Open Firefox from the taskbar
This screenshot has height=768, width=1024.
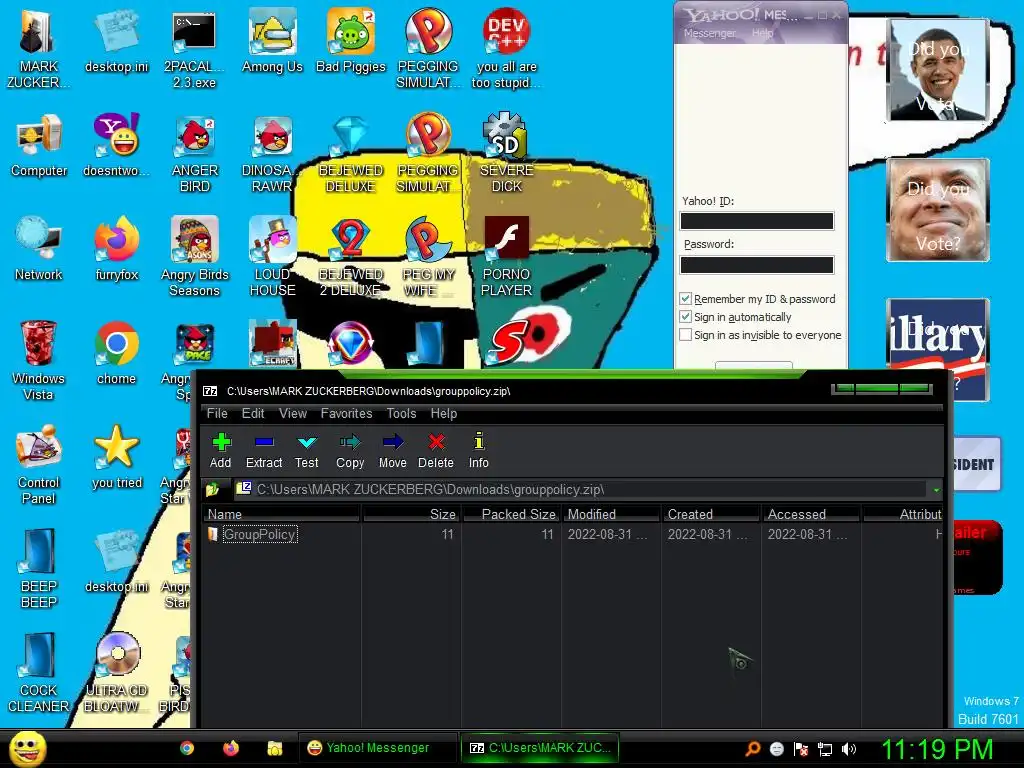pos(231,748)
